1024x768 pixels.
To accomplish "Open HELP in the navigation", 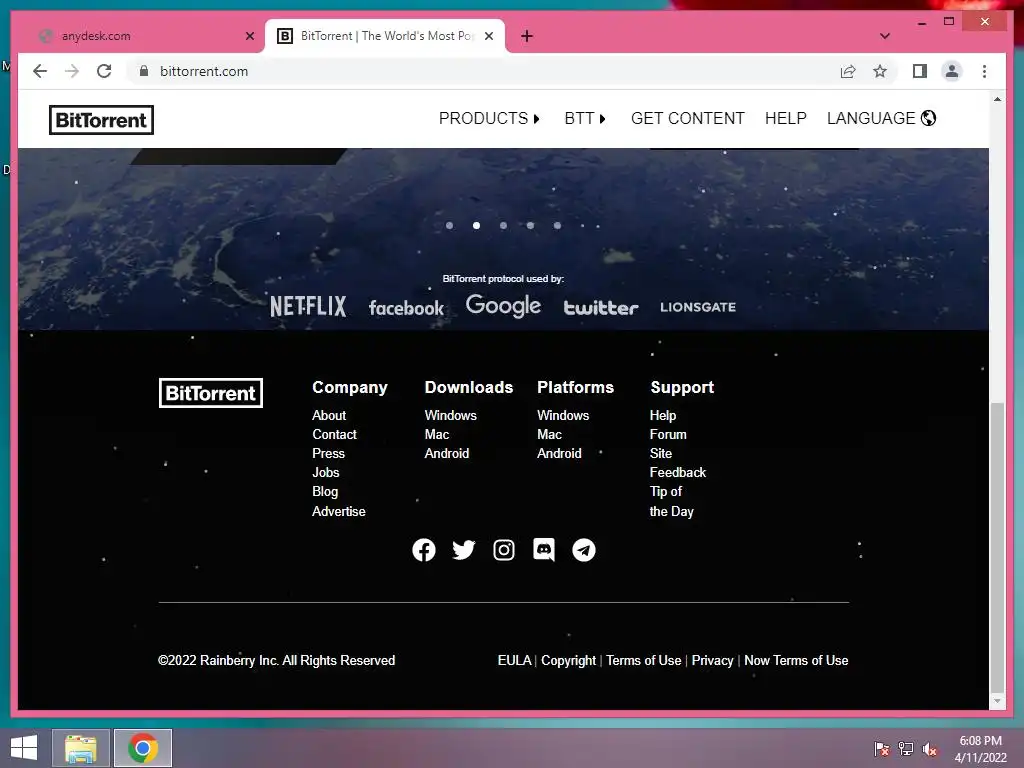I will [786, 118].
